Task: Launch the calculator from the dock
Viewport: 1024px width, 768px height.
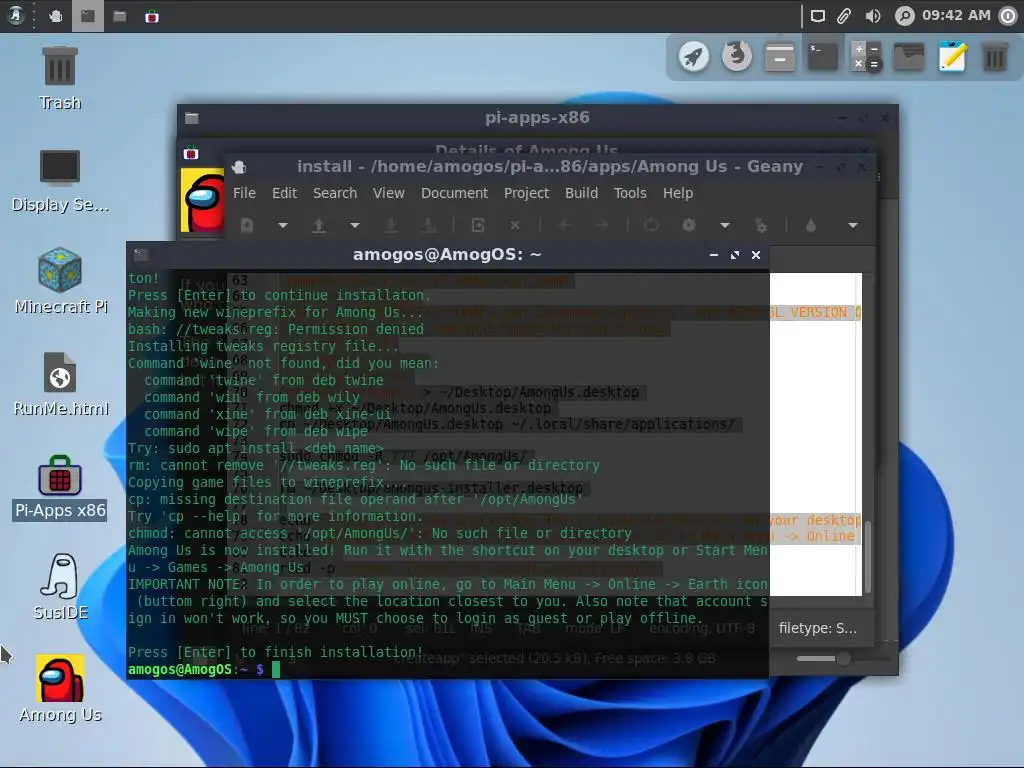Action: (867, 57)
